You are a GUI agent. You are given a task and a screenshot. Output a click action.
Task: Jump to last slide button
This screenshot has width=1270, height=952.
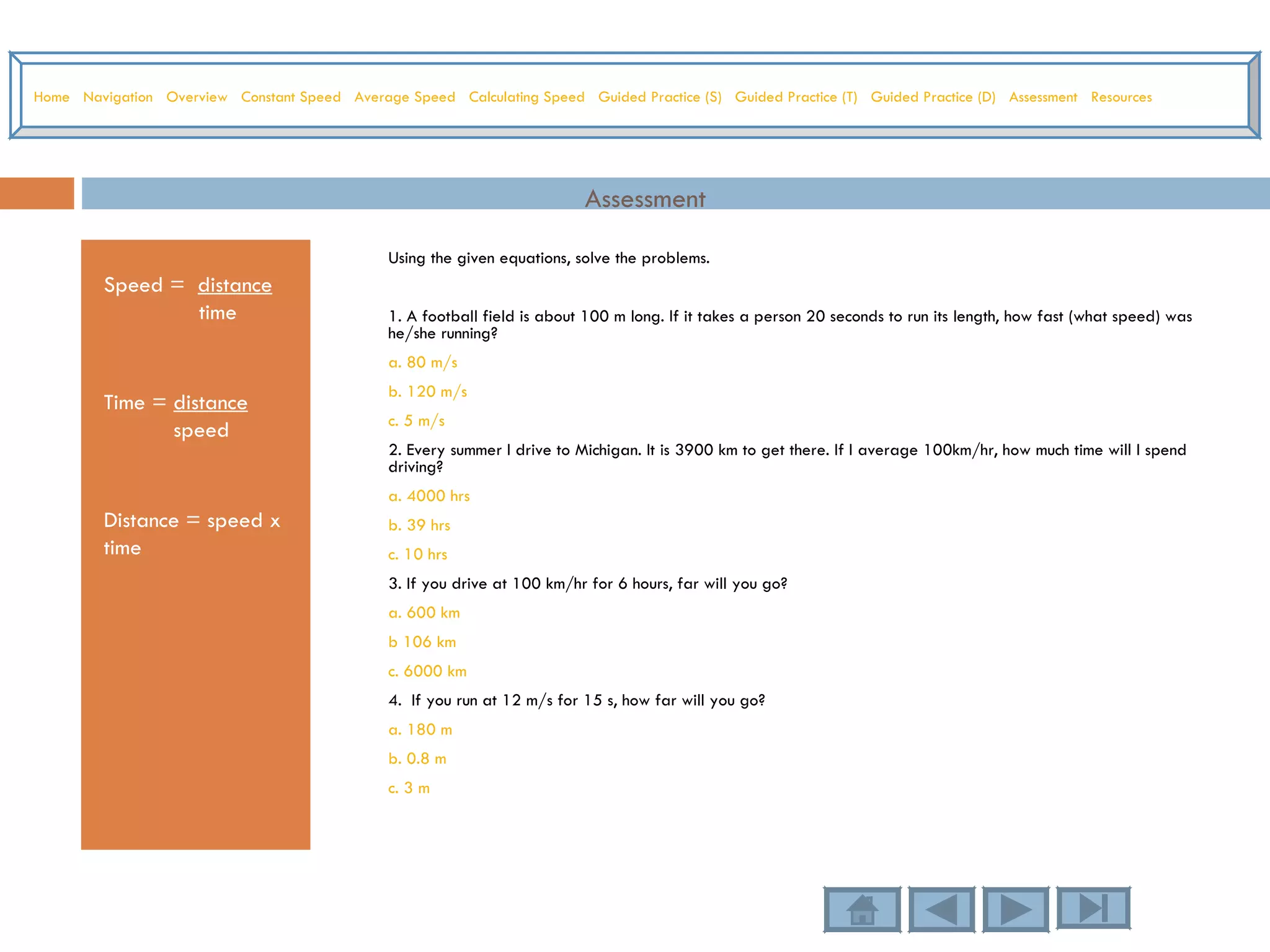coord(1093,908)
